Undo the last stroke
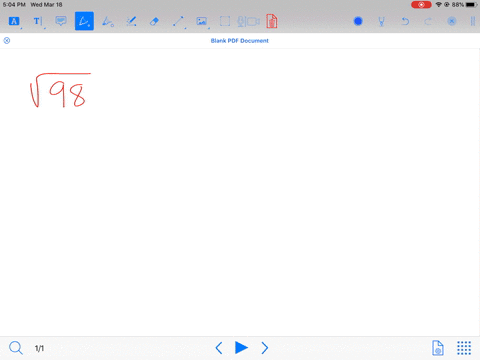The height and width of the screenshot is (360, 480). 405,22
